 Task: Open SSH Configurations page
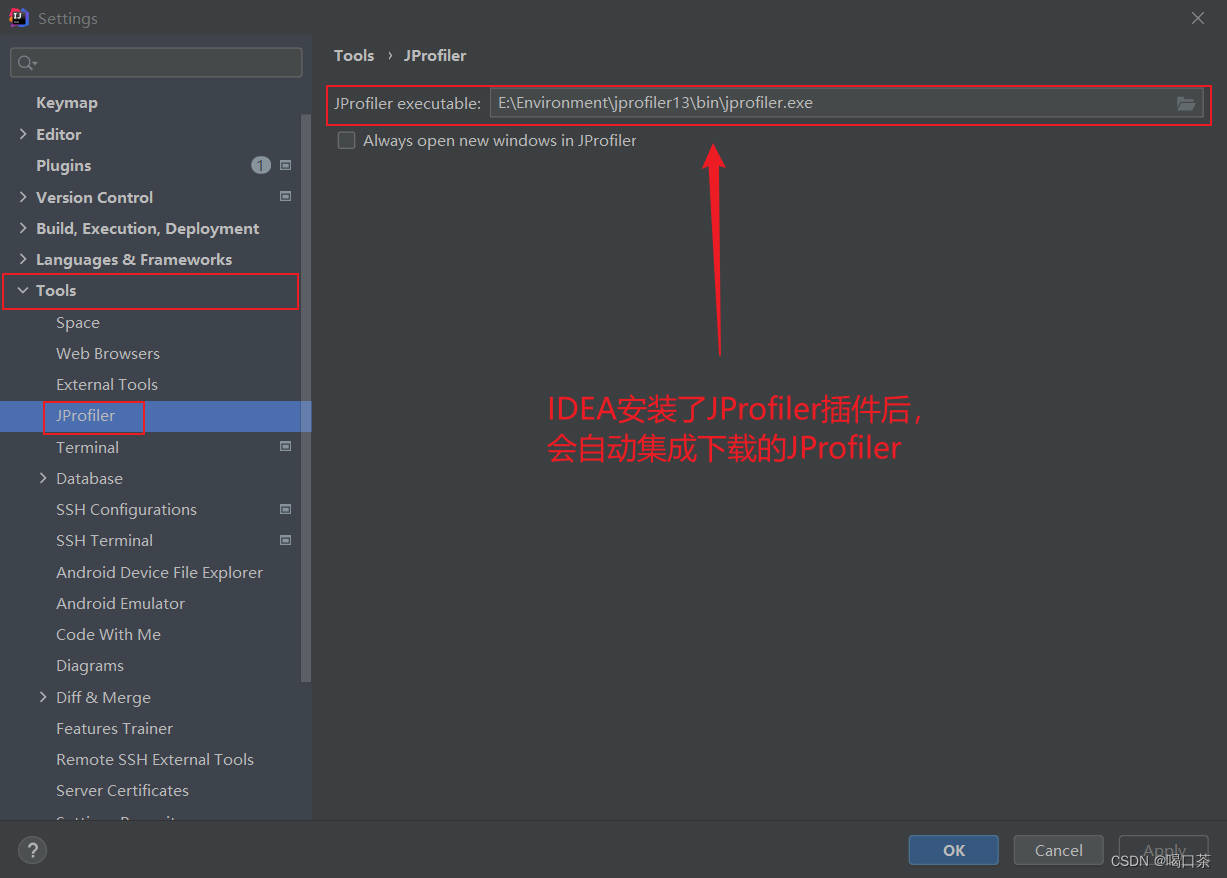pyautogui.click(x=126, y=510)
